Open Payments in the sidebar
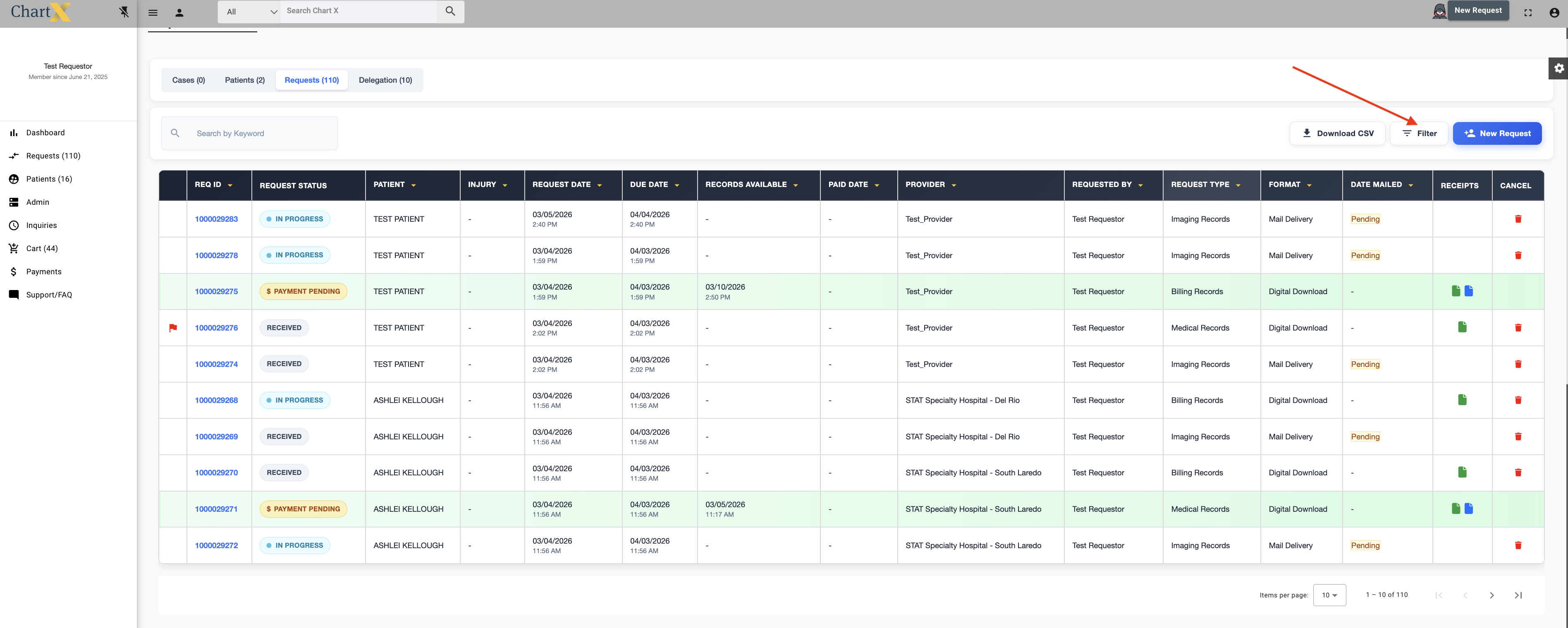Image resolution: width=1568 pixels, height=628 pixels. click(x=43, y=272)
